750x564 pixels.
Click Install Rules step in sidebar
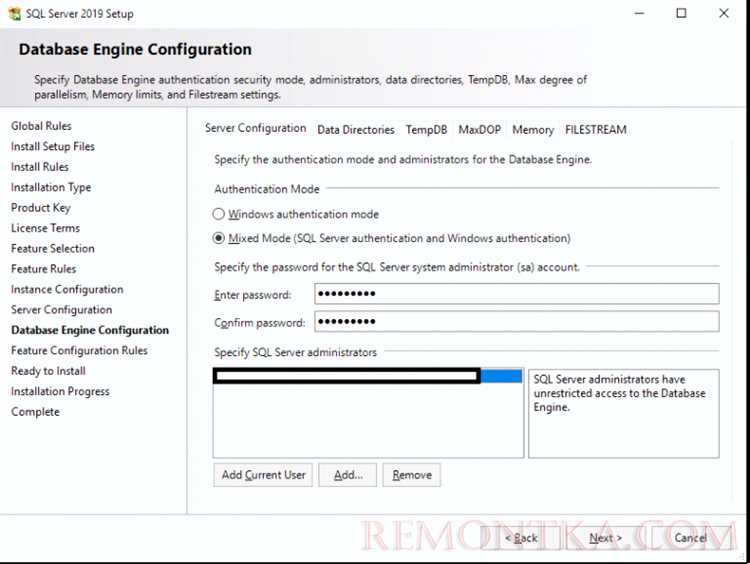pos(40,167)
